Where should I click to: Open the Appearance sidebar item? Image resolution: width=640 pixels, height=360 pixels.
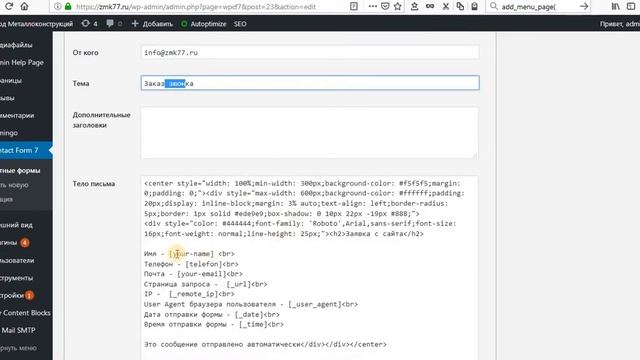click(x=16, y=225)
